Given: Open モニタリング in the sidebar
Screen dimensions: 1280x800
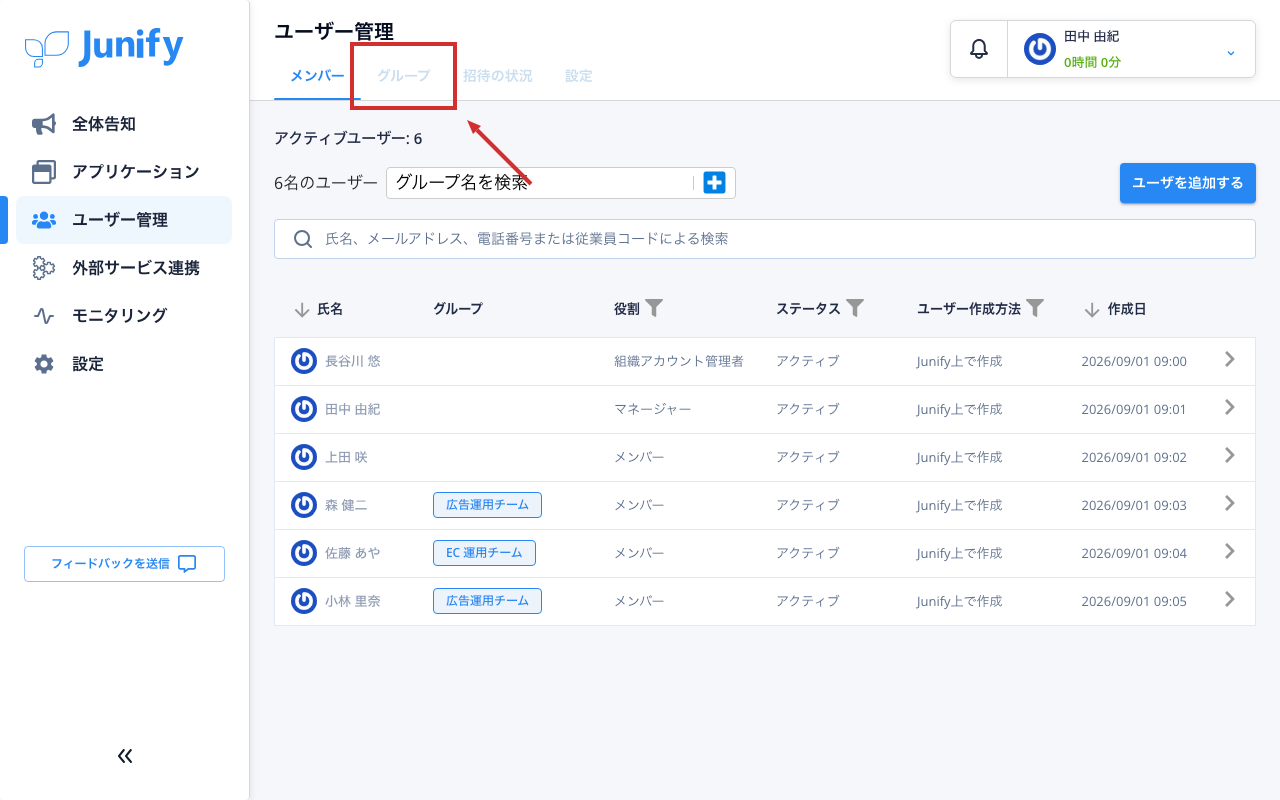Looking at the screenshot, I should [x=124, y=316].
